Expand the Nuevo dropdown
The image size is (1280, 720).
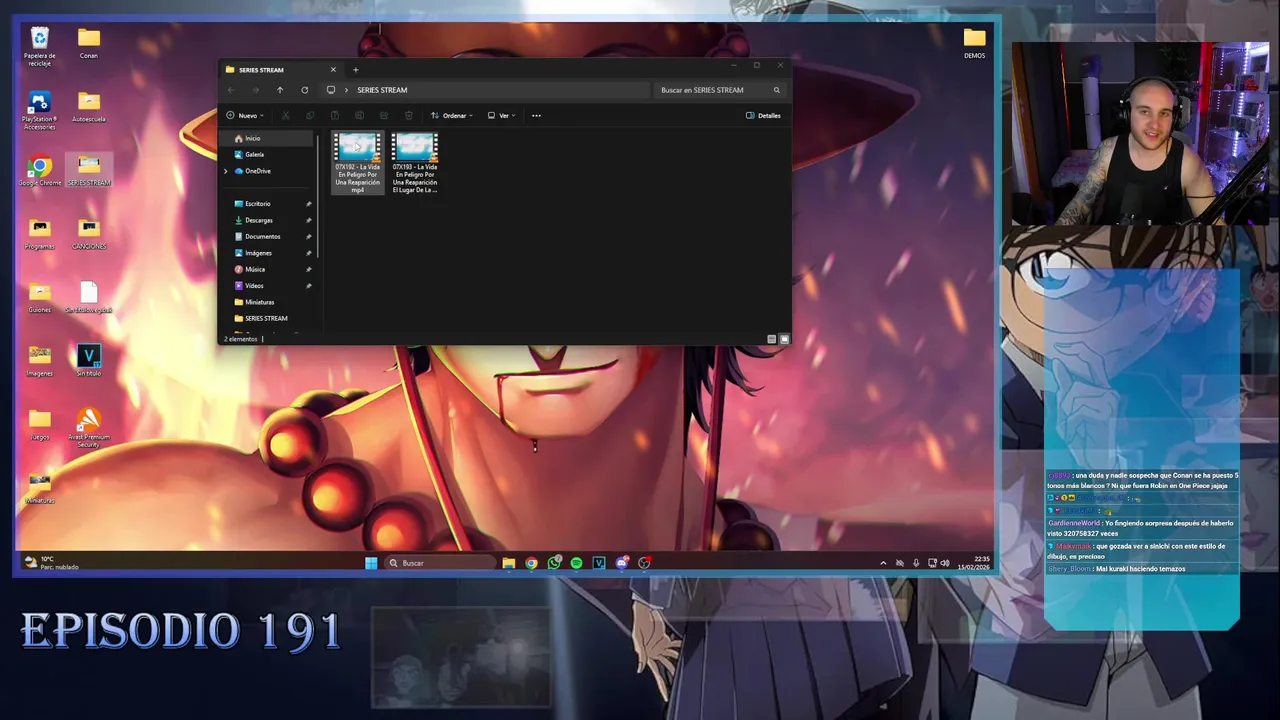click(x=245, y=115)
